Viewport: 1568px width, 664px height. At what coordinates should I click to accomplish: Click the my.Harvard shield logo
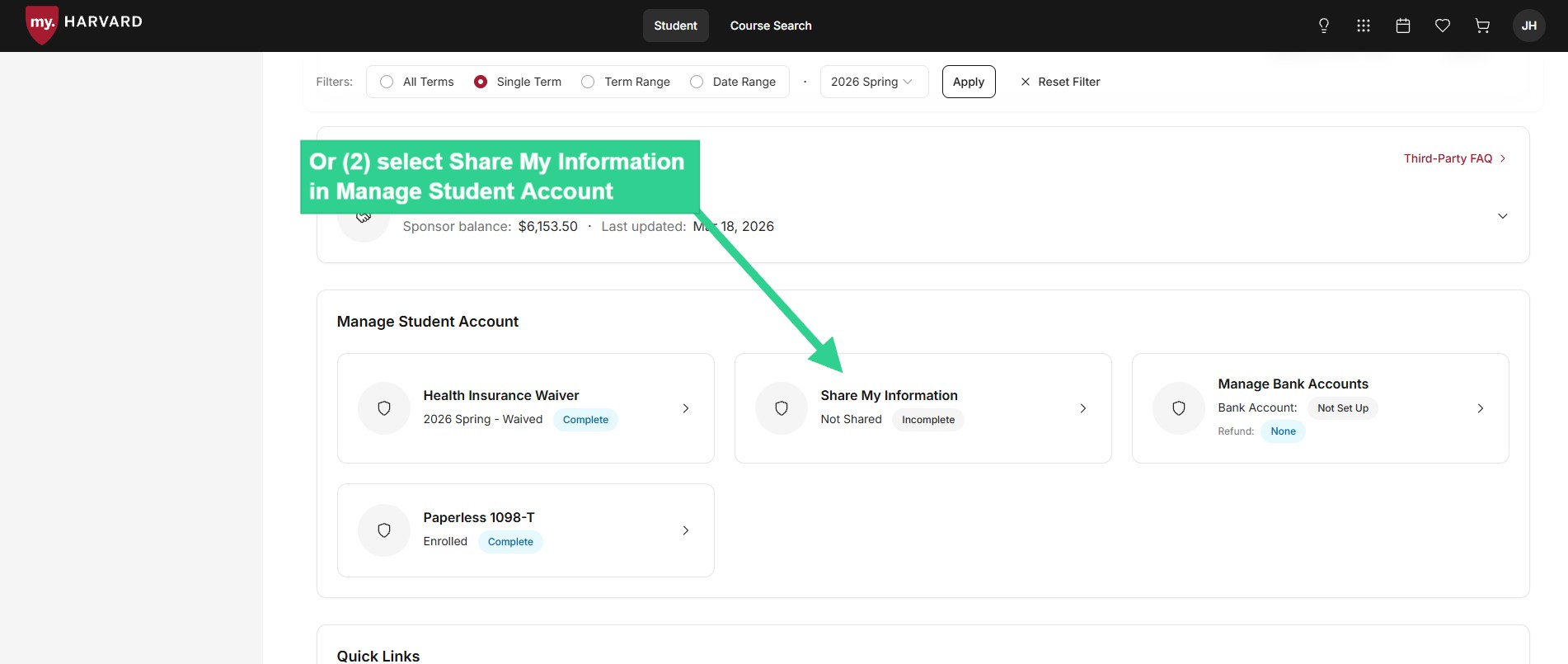pos(41,24)
